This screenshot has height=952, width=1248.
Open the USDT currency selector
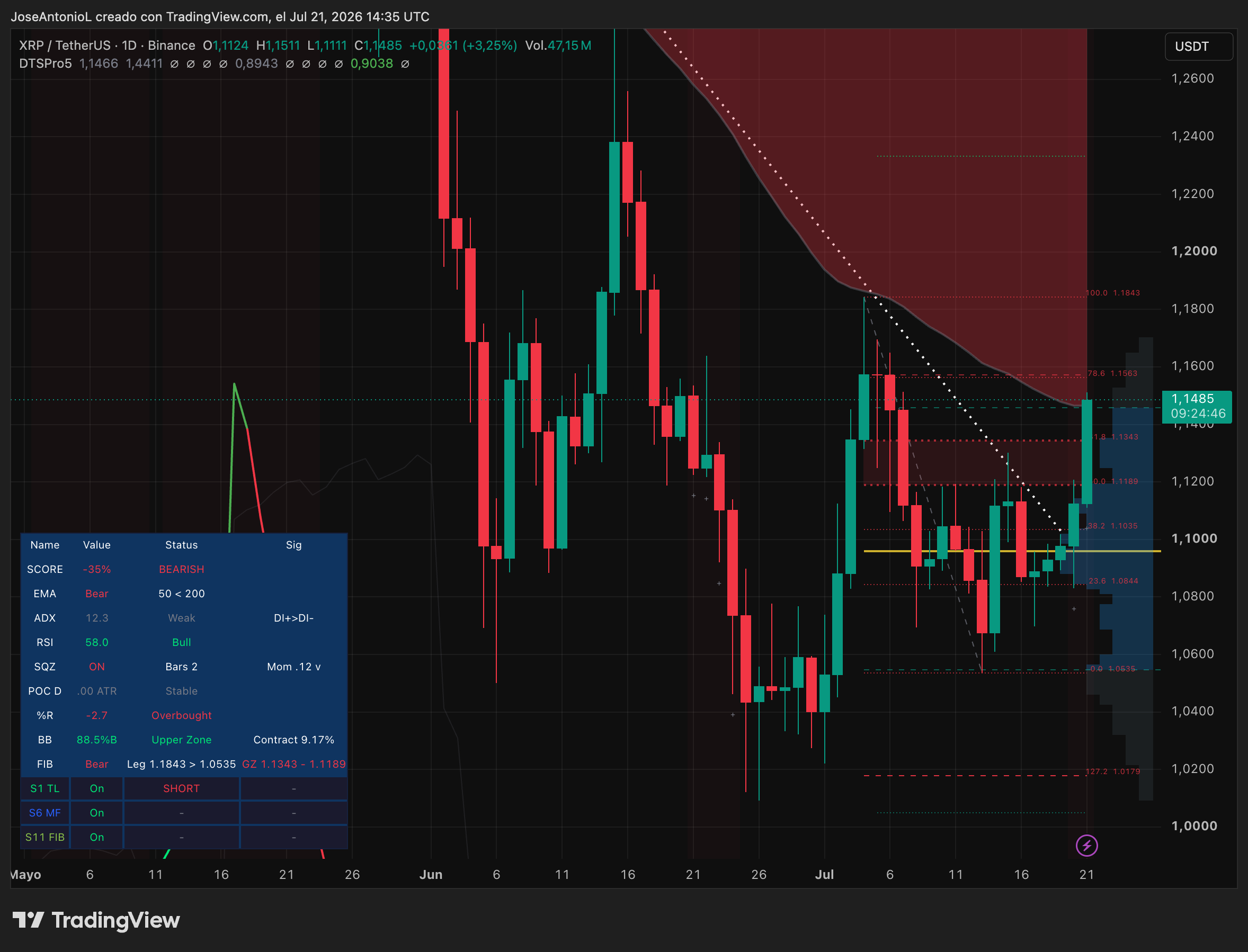coord(1198,47)
